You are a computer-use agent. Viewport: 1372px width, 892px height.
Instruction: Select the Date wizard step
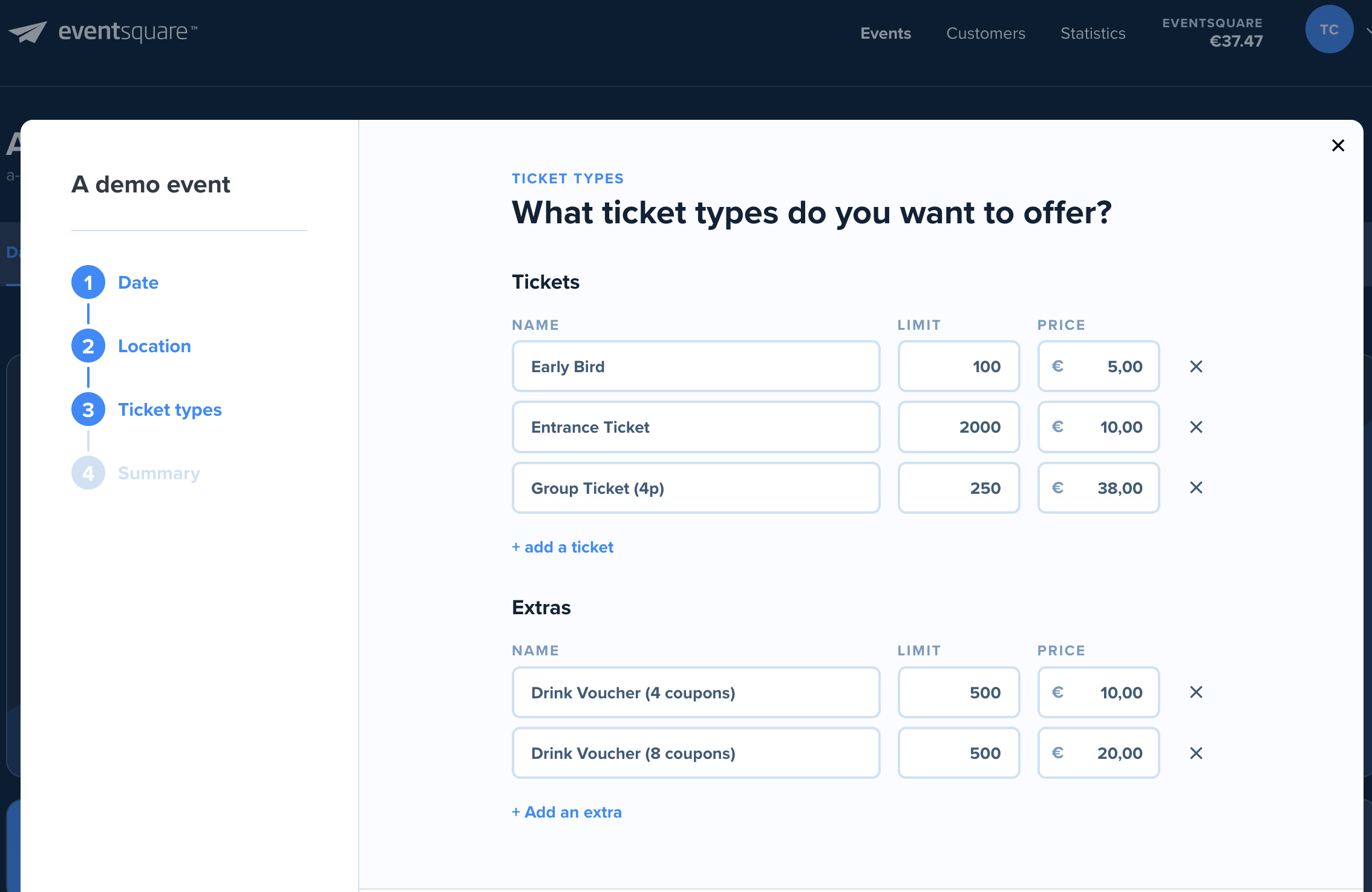(x=138, y=282)
